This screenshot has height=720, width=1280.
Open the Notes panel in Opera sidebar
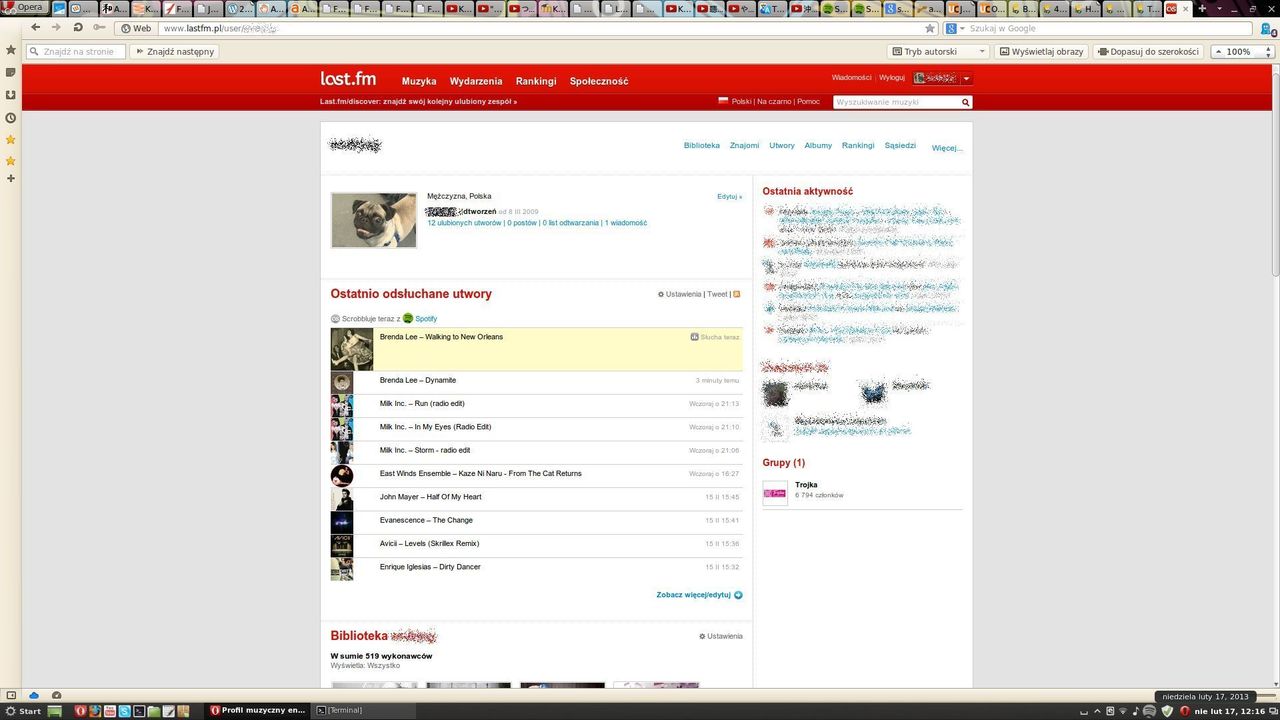[10, 72]
